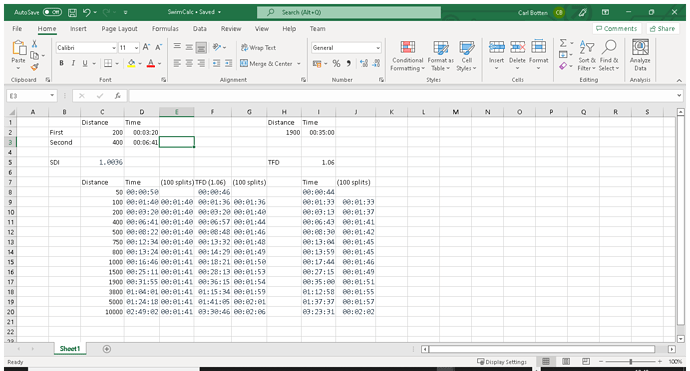Select the Format Painter brush icon
The width and height of the screenshot is (690, 371).
(35, 67)
